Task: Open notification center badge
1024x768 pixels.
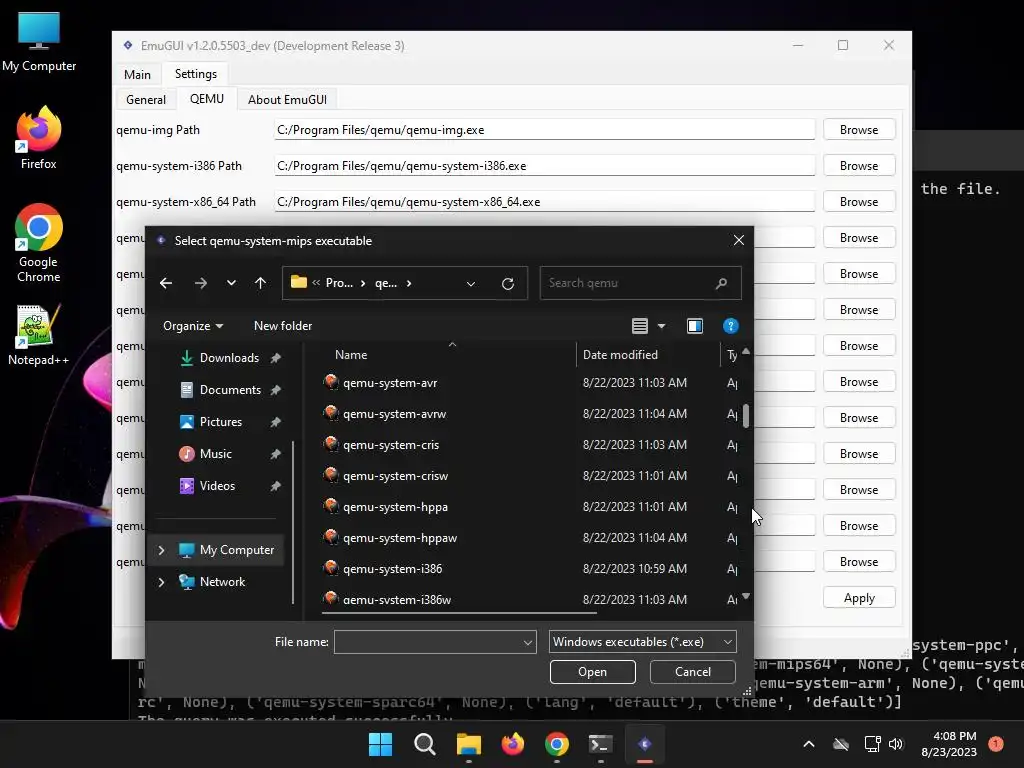Action: point(996,743)
